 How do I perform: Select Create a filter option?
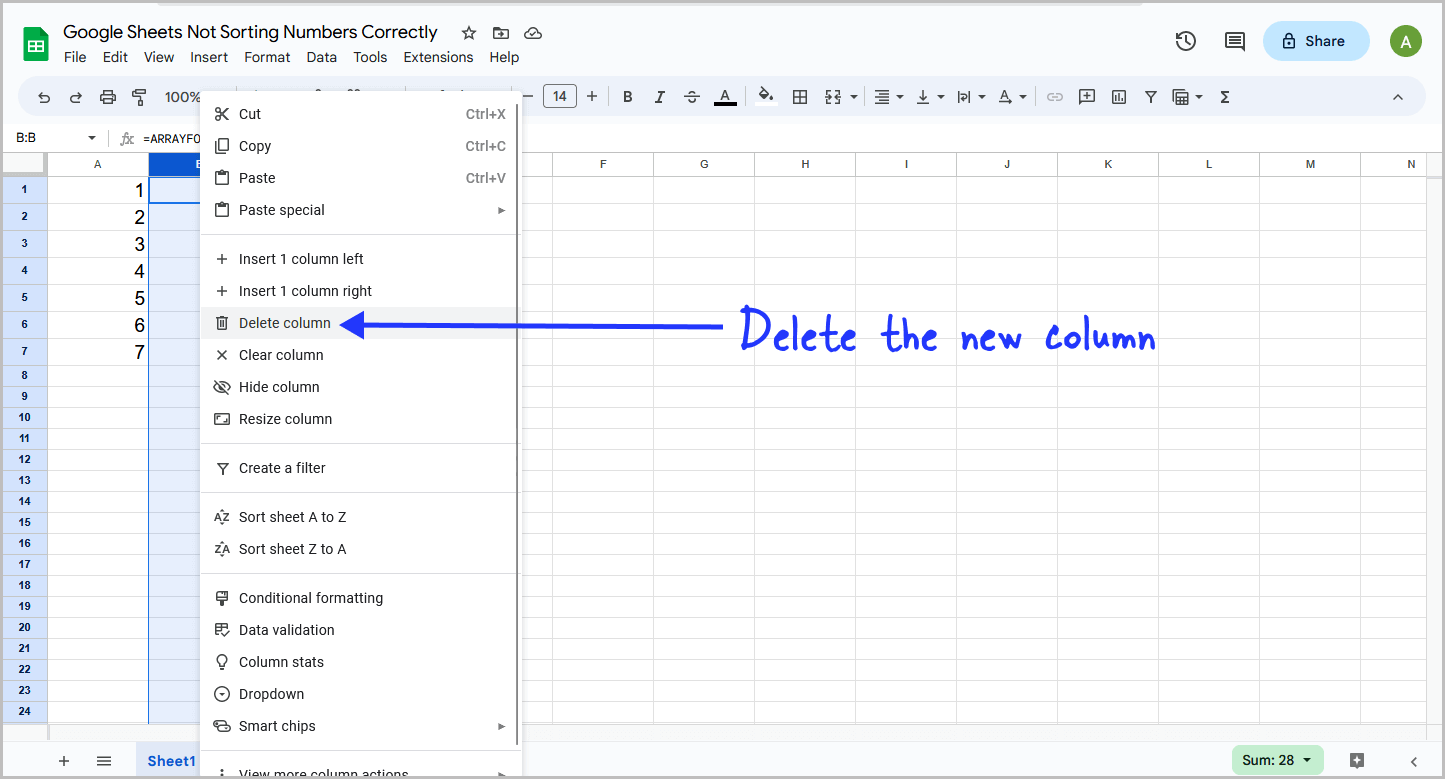[x=360, y=468]
